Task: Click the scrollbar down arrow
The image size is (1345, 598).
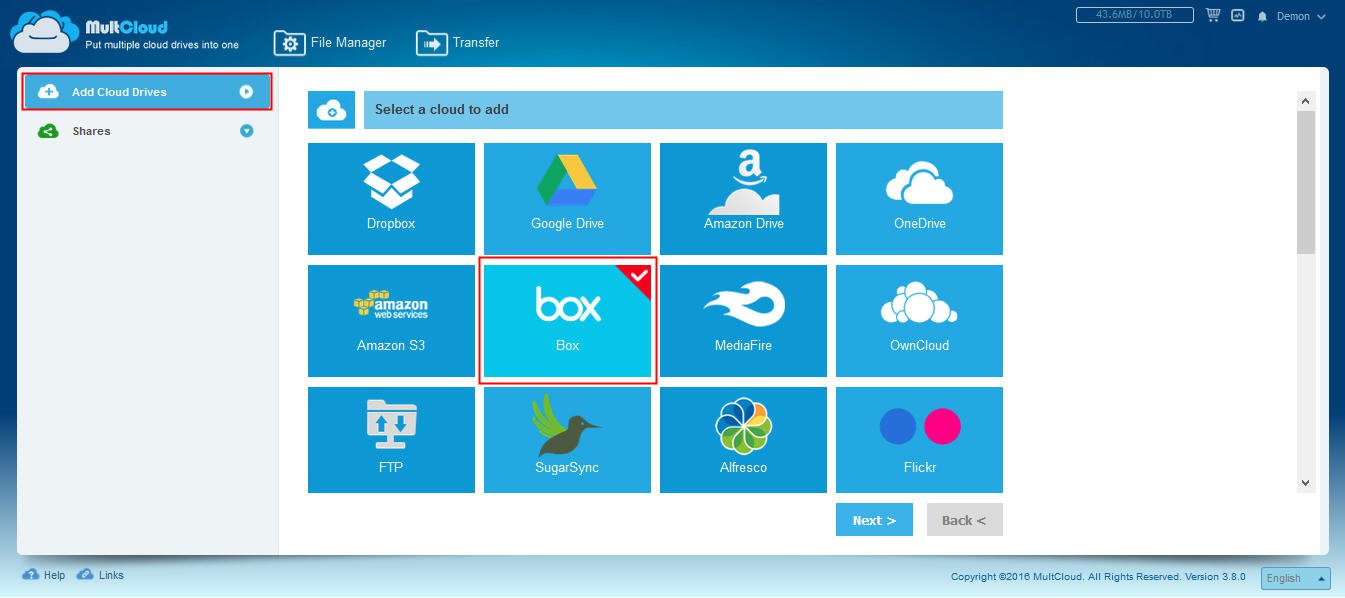Action: click(1306, 482)
